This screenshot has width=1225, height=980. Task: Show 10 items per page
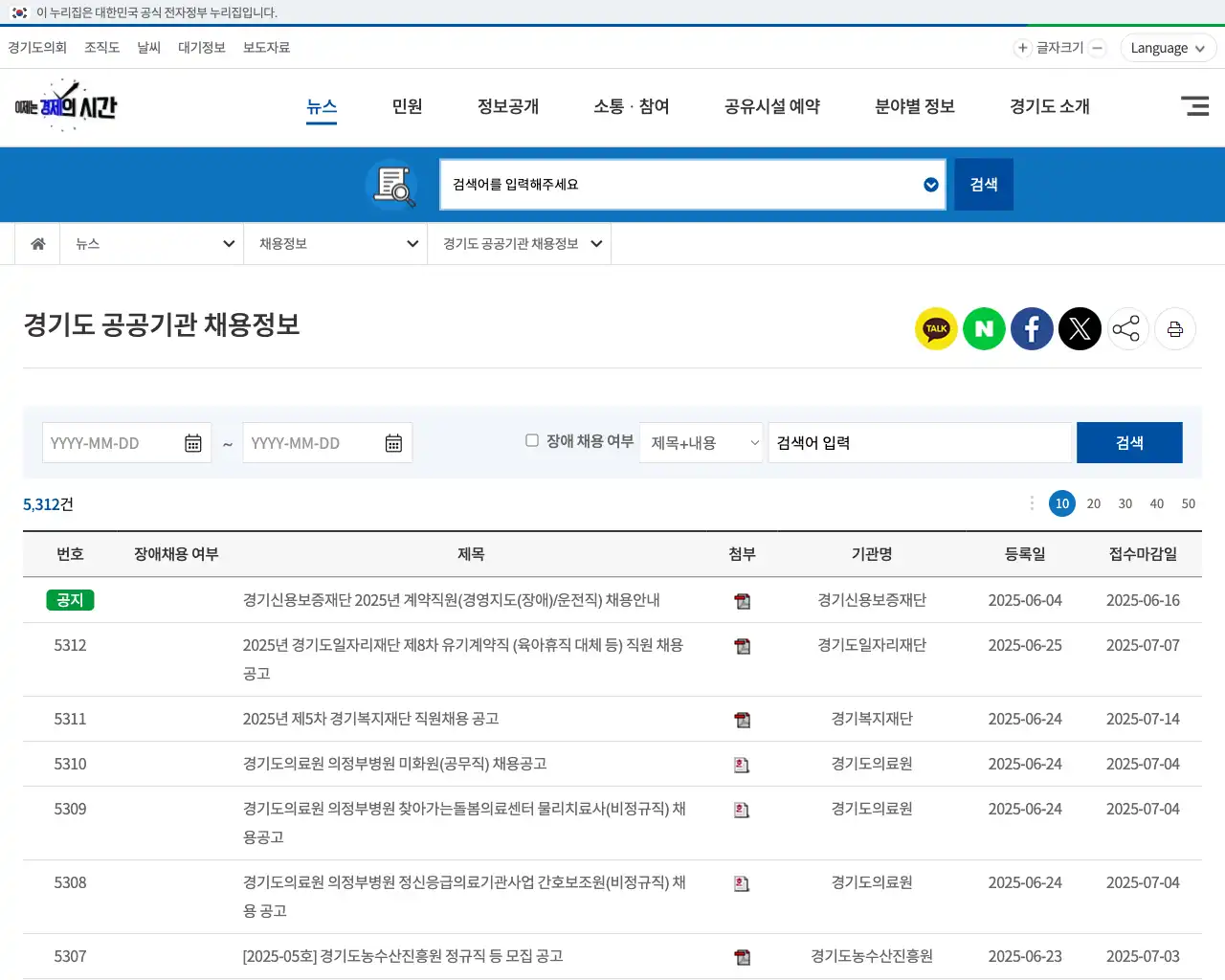click(1062, 503)
